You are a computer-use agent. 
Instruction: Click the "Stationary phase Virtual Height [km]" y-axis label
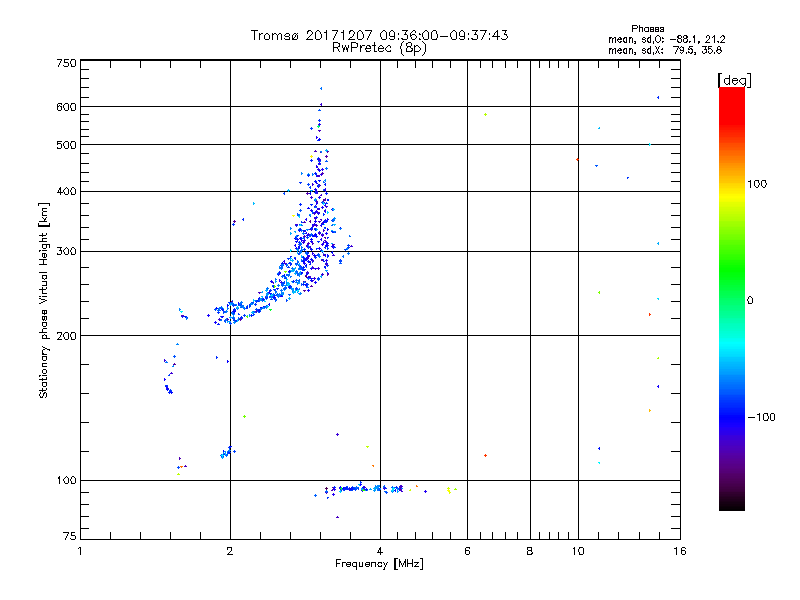click(x=44, y=300)
